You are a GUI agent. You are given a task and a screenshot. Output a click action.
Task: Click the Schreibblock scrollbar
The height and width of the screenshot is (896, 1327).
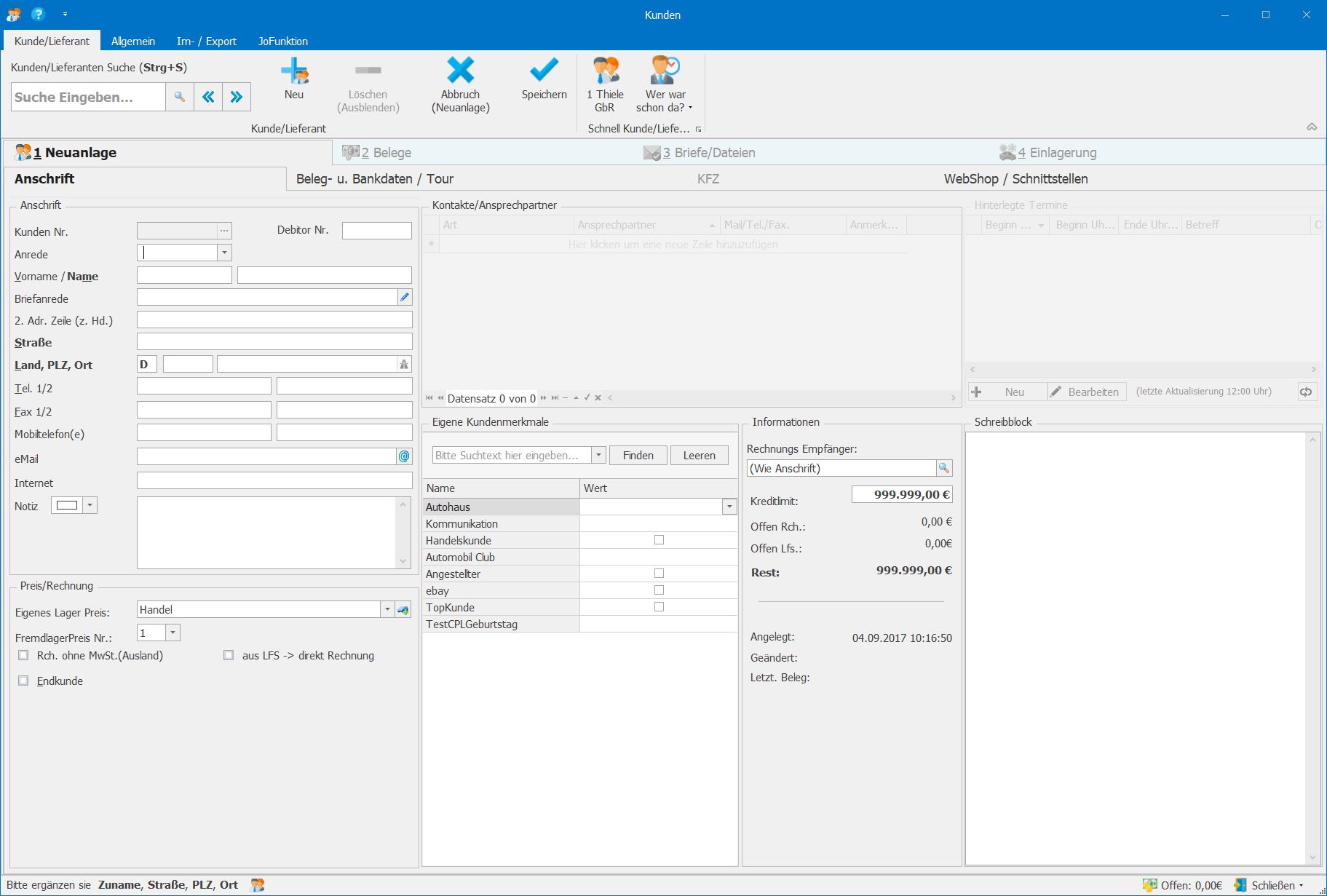(x=1313, y=649)
